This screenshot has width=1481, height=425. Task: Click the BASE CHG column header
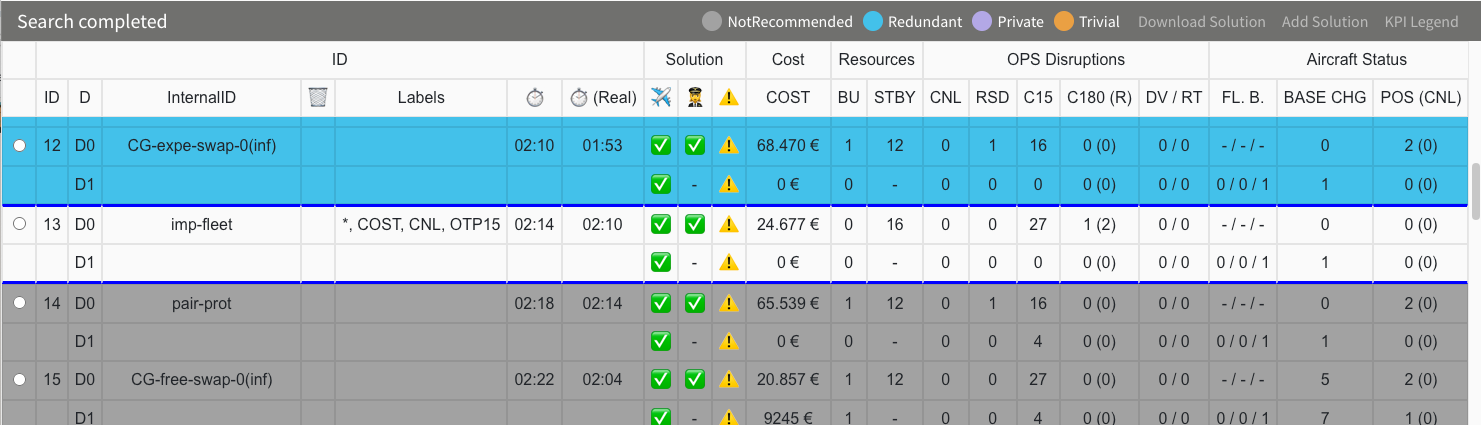pyautogui.click(x=1325, y=98)
